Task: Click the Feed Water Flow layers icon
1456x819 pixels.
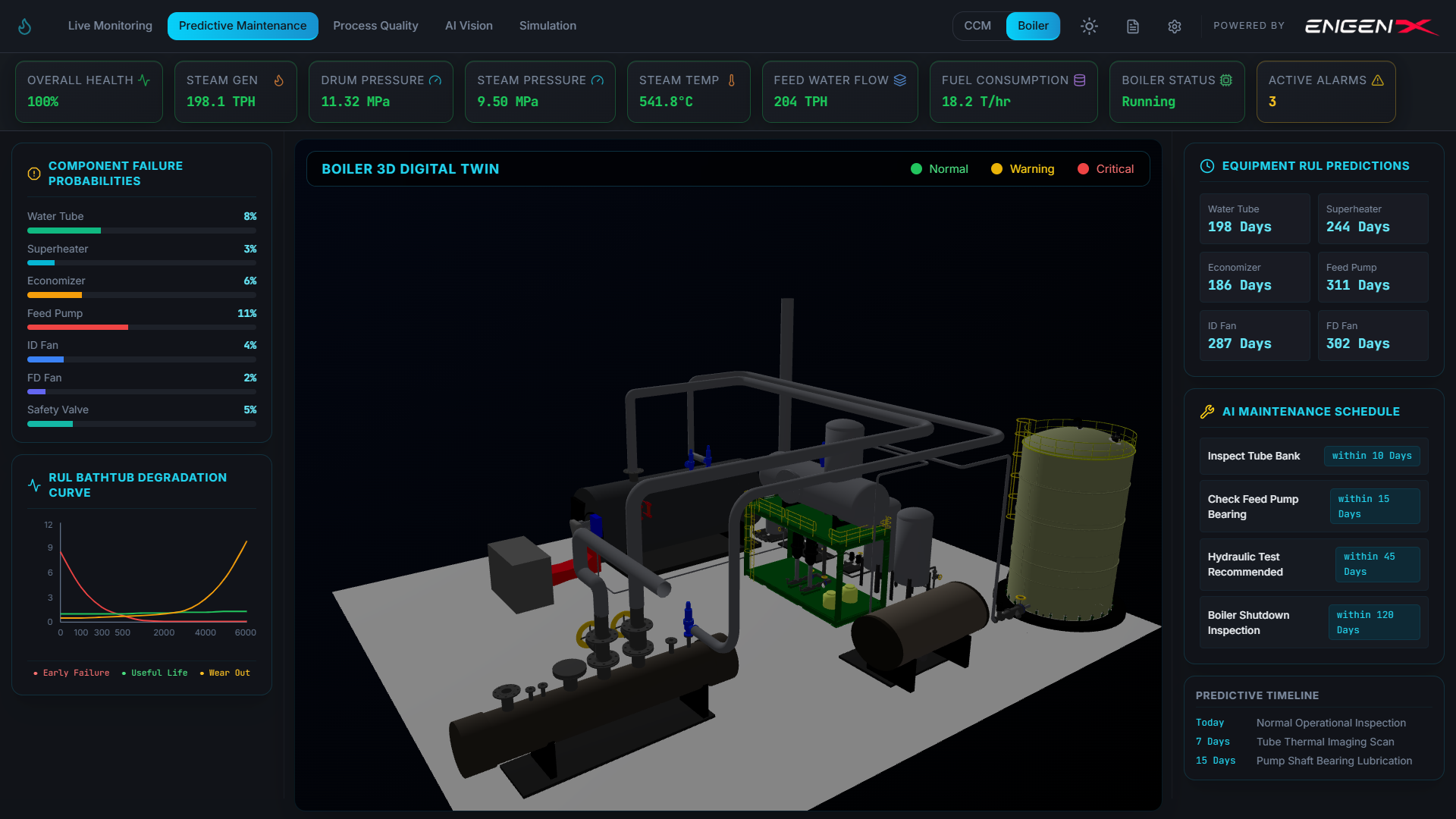Action: pyautogui.click(x=900, y=80)
